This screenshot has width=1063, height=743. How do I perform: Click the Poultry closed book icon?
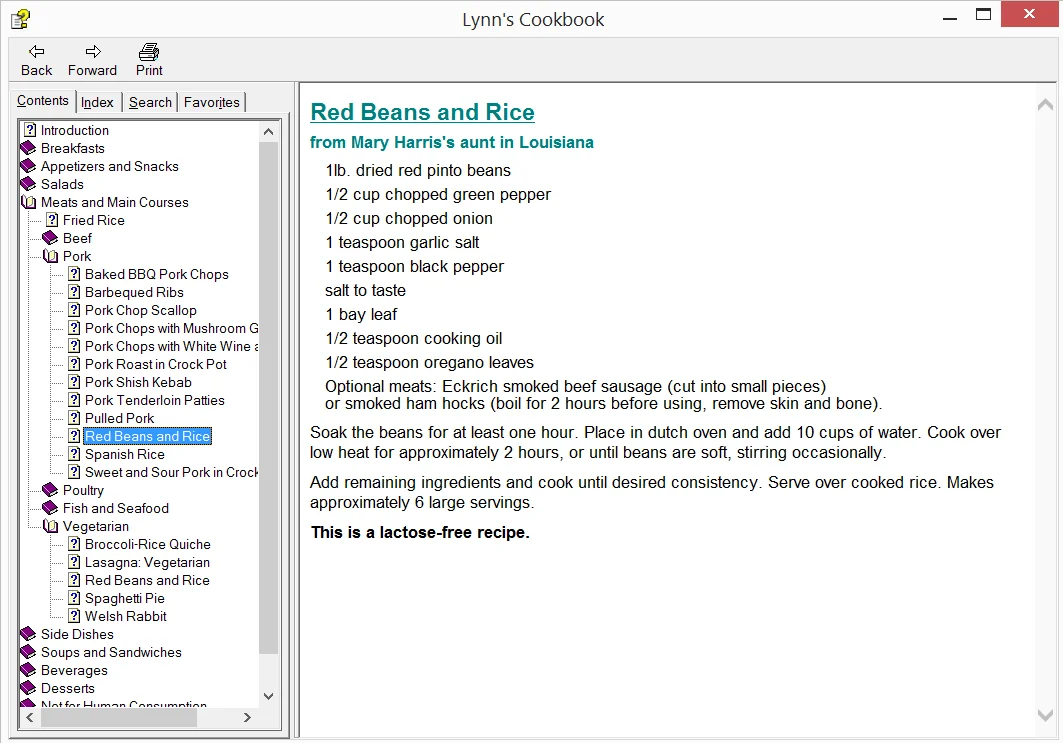click(x=50, y=489)
